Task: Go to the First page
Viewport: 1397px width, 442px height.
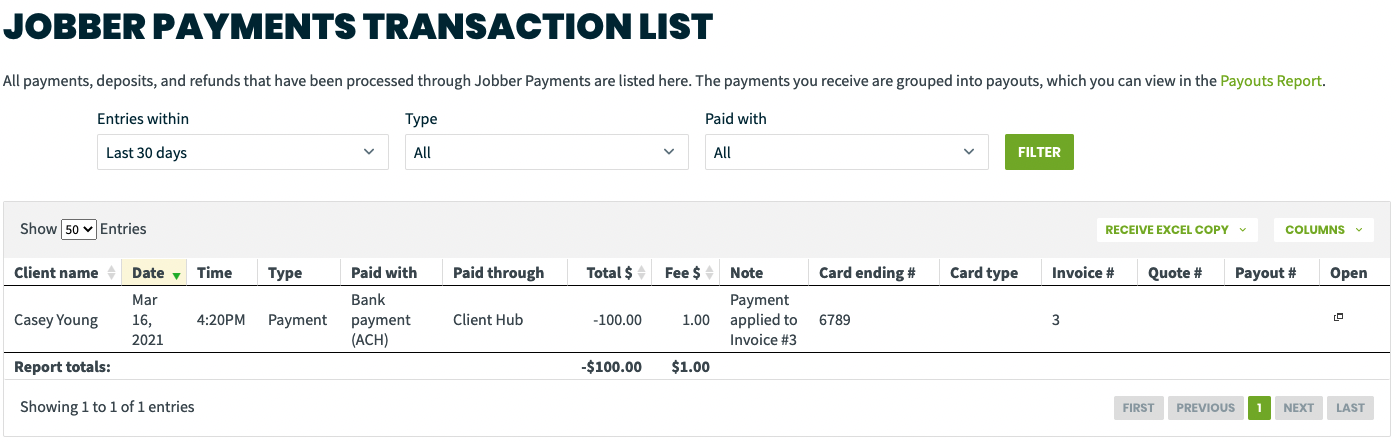Action: (x=1138, y=408)
